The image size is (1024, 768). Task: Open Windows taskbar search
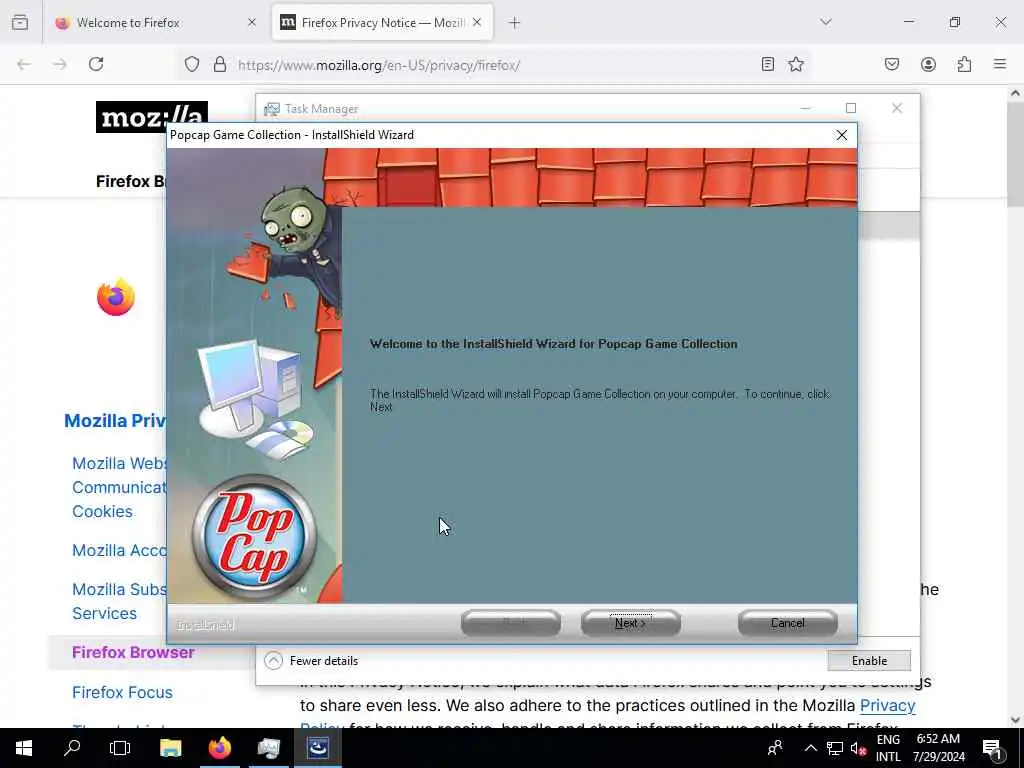(x=72, y=748)
